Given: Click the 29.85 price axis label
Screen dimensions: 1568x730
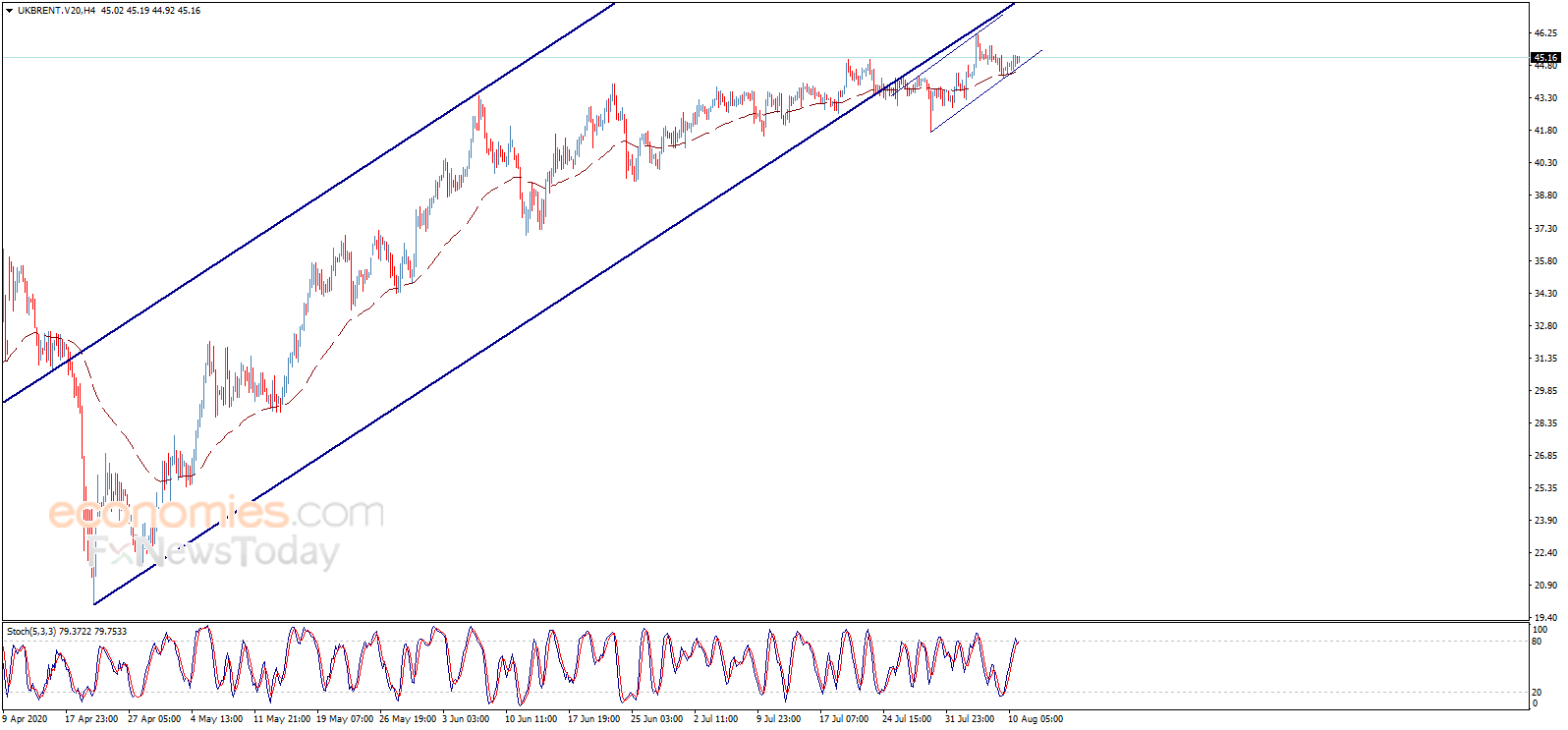Looking at the screenshot, I should [x=1545, y=390].
